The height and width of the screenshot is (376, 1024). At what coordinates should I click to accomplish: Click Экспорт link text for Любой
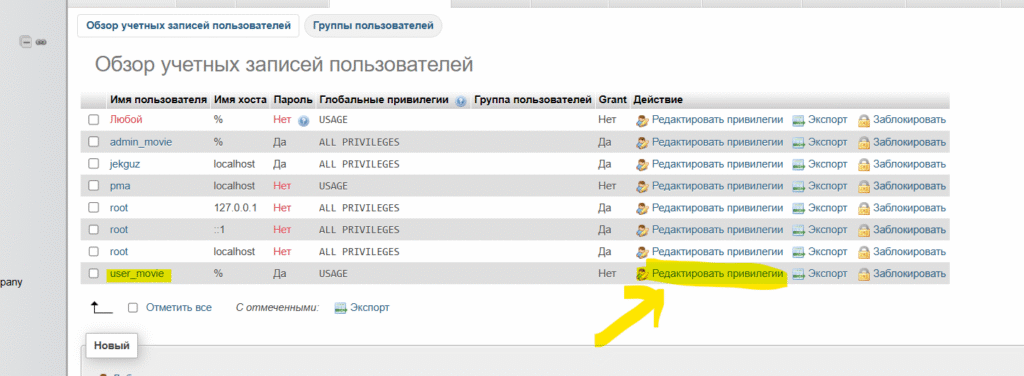coord(827,120)
